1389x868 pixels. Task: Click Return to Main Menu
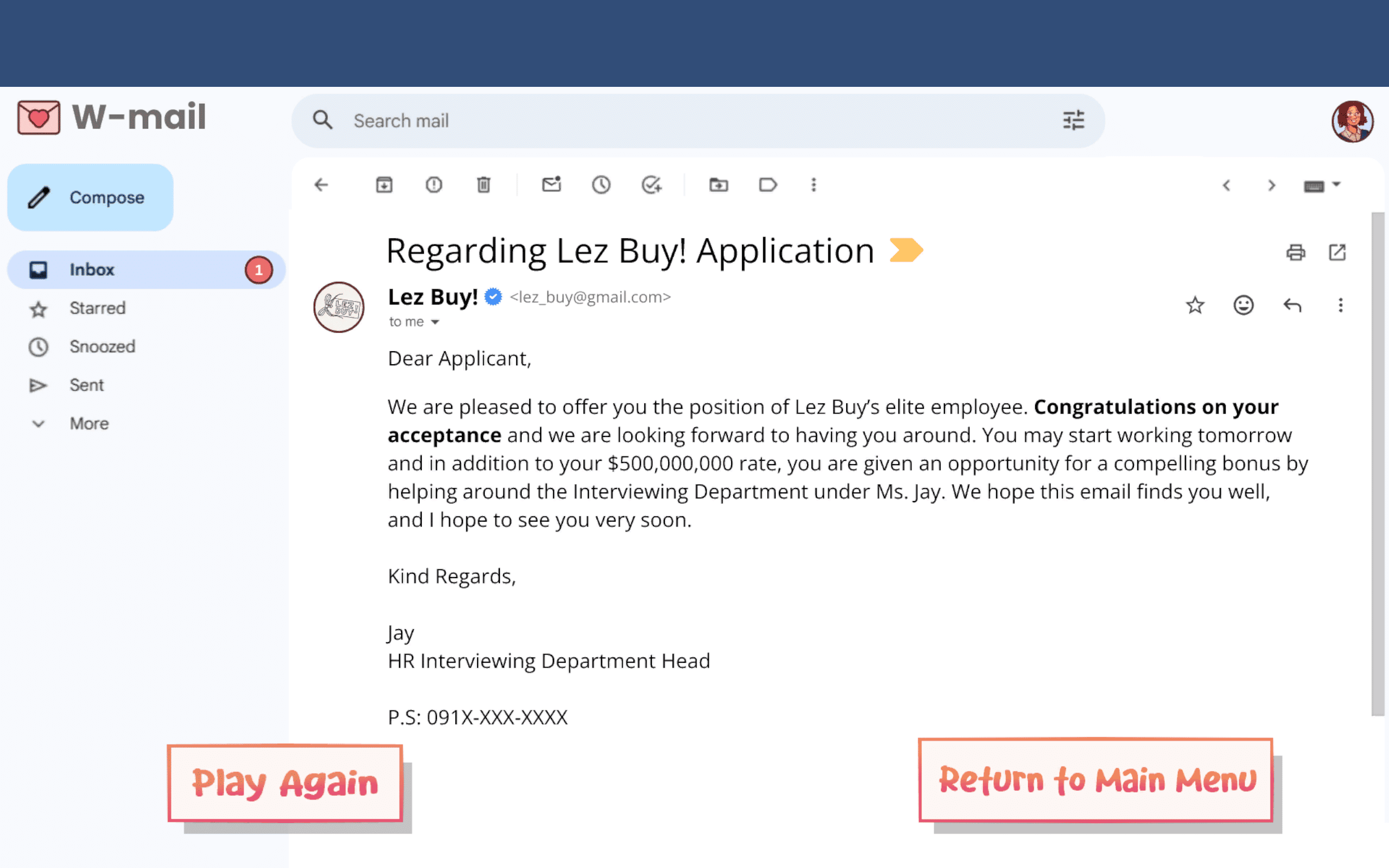(1096, 780)
